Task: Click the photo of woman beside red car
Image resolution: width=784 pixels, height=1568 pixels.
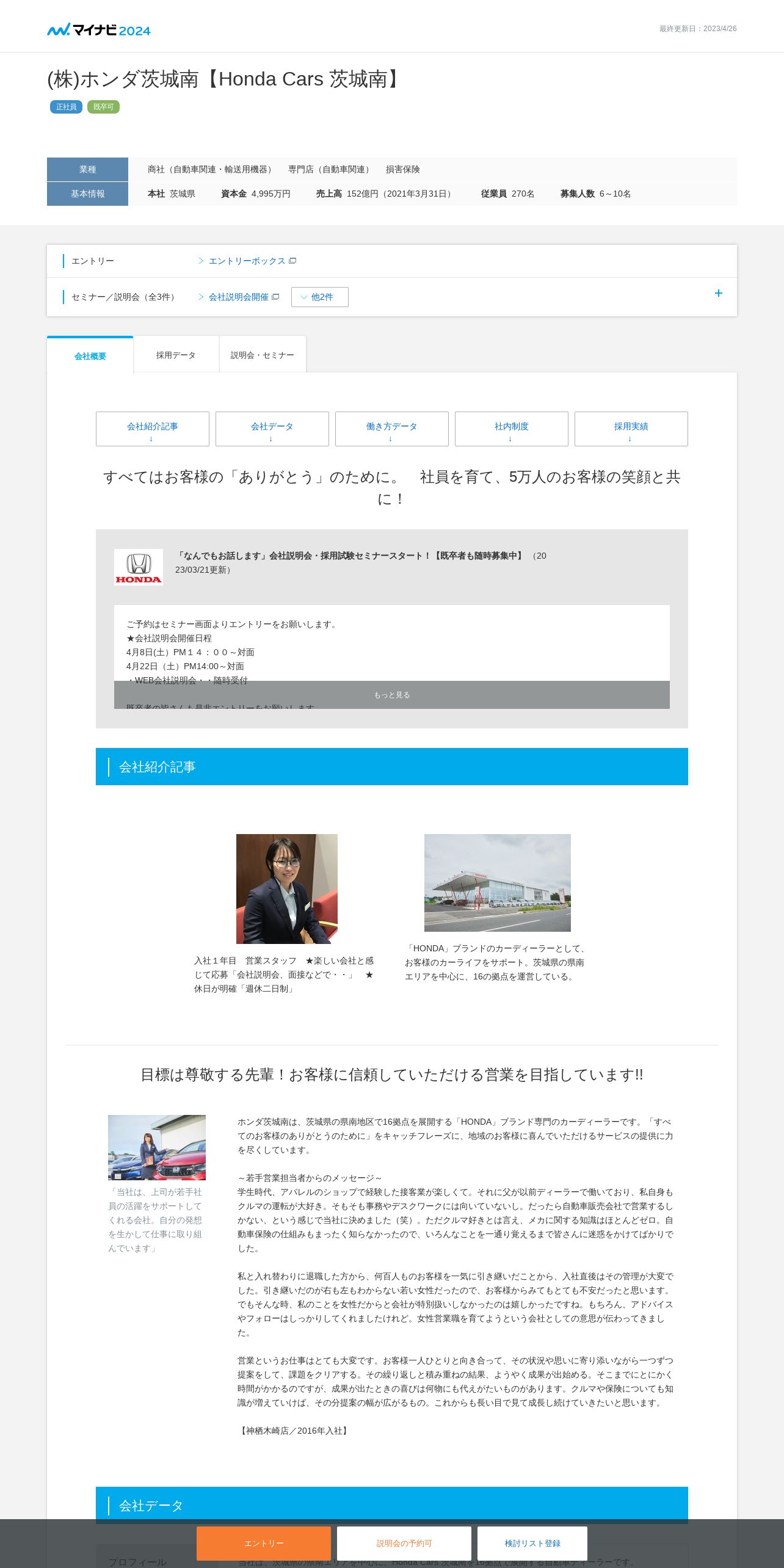Action: 157,1147
